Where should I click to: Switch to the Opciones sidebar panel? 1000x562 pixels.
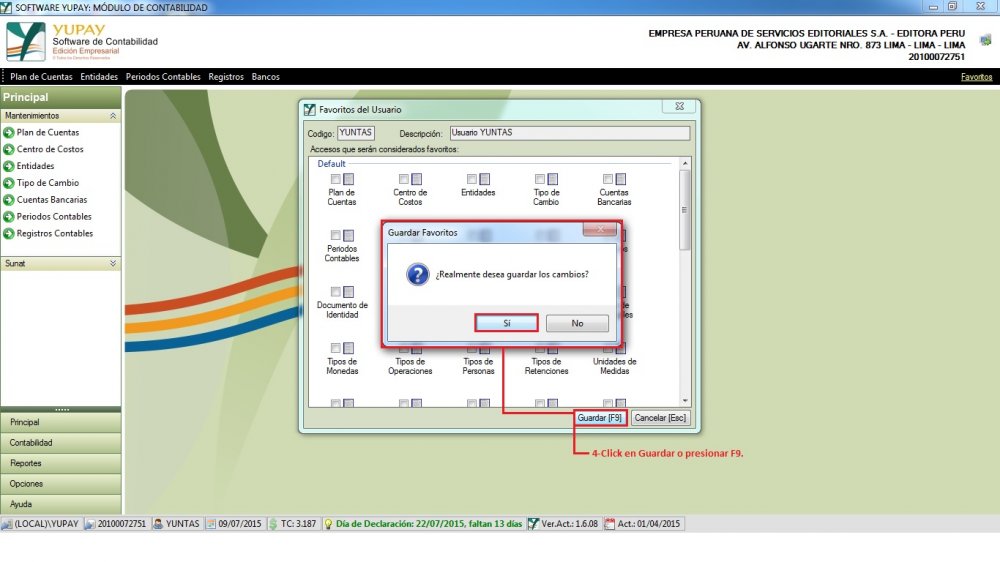61,484
